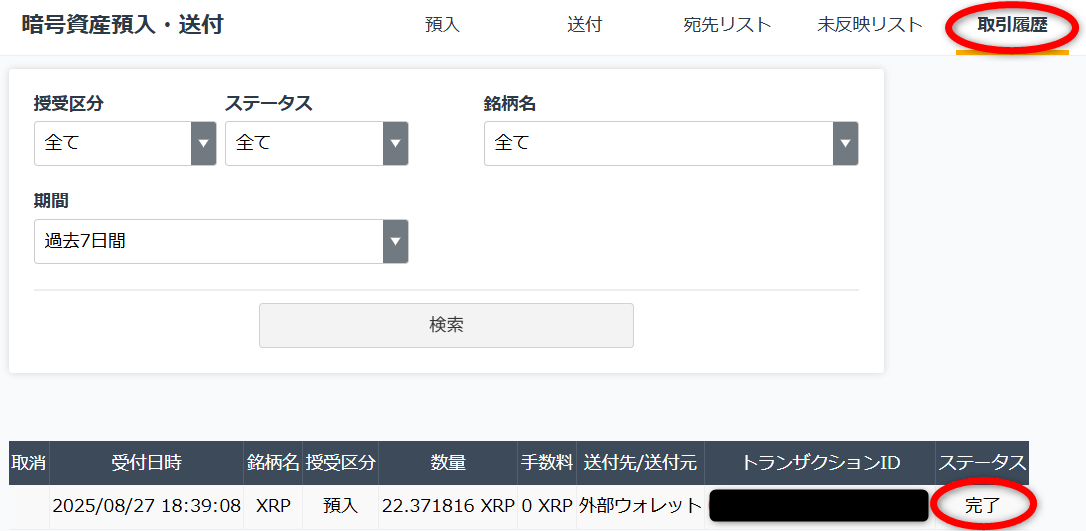This screenshot has width=1086, height=531.
Task: Click the fee cell 0 XRP
Action: click(546, 506)
